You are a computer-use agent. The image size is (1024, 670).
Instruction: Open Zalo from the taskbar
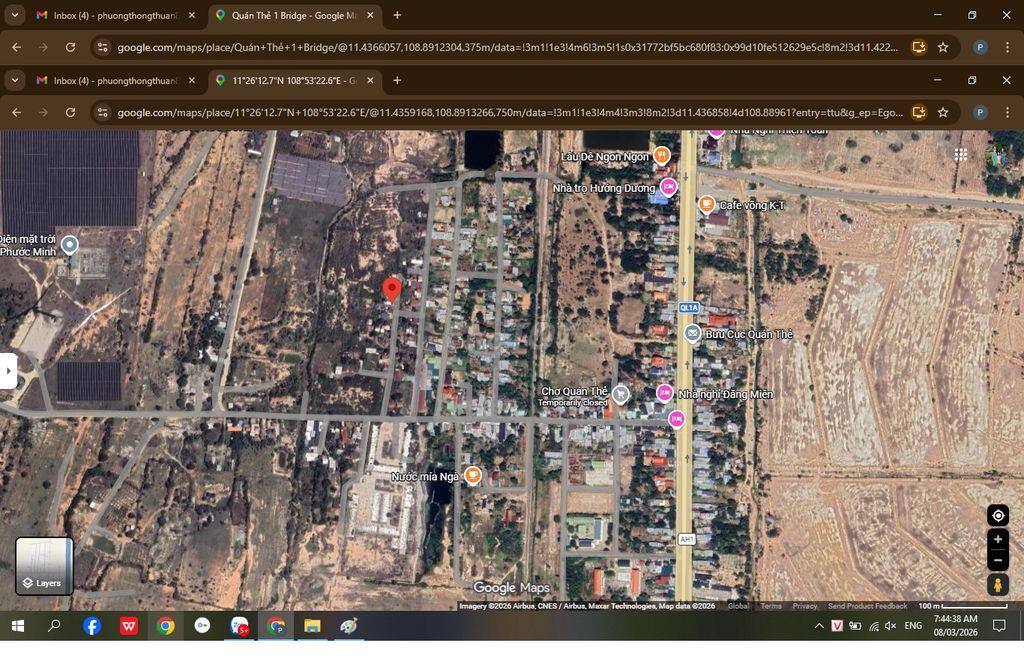pos(239,626)
